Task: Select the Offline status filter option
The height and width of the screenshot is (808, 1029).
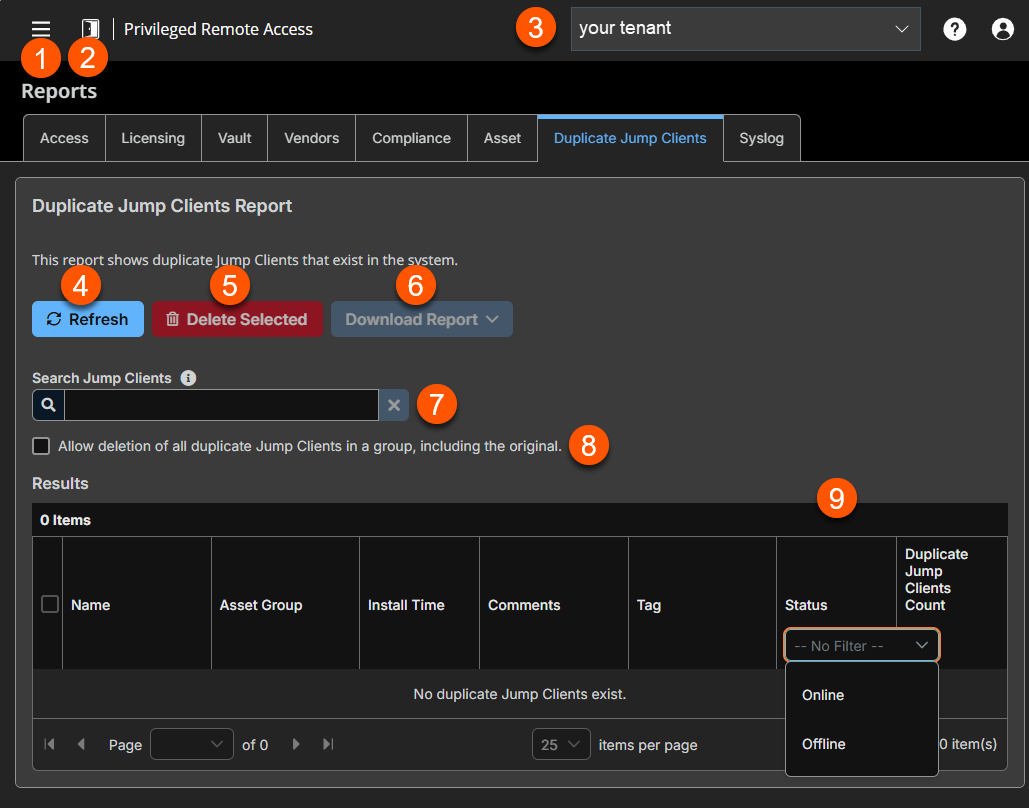Action: click(x=861, y=744)
